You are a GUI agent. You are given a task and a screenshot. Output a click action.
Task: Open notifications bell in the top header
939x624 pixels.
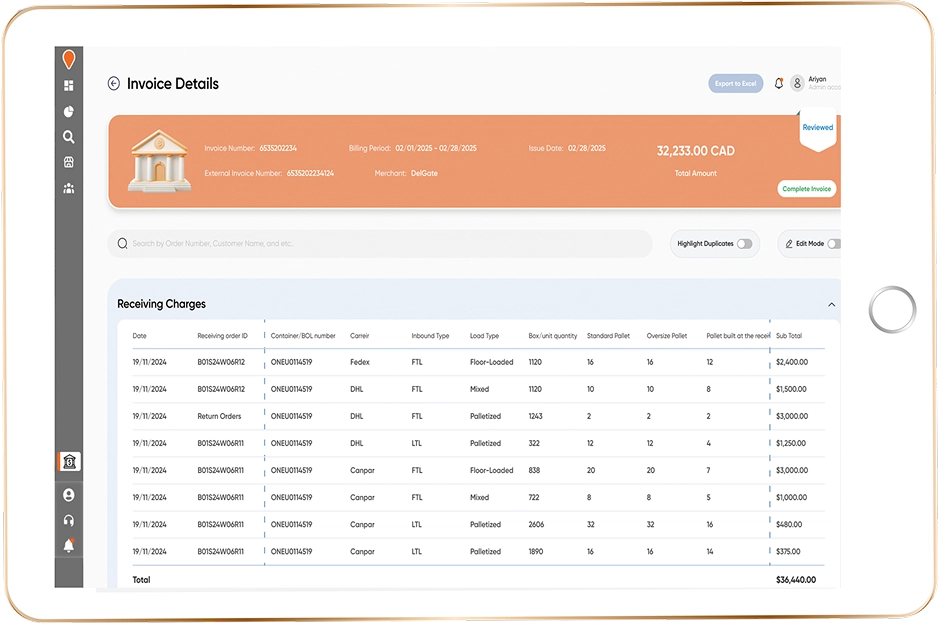(779, 84)
